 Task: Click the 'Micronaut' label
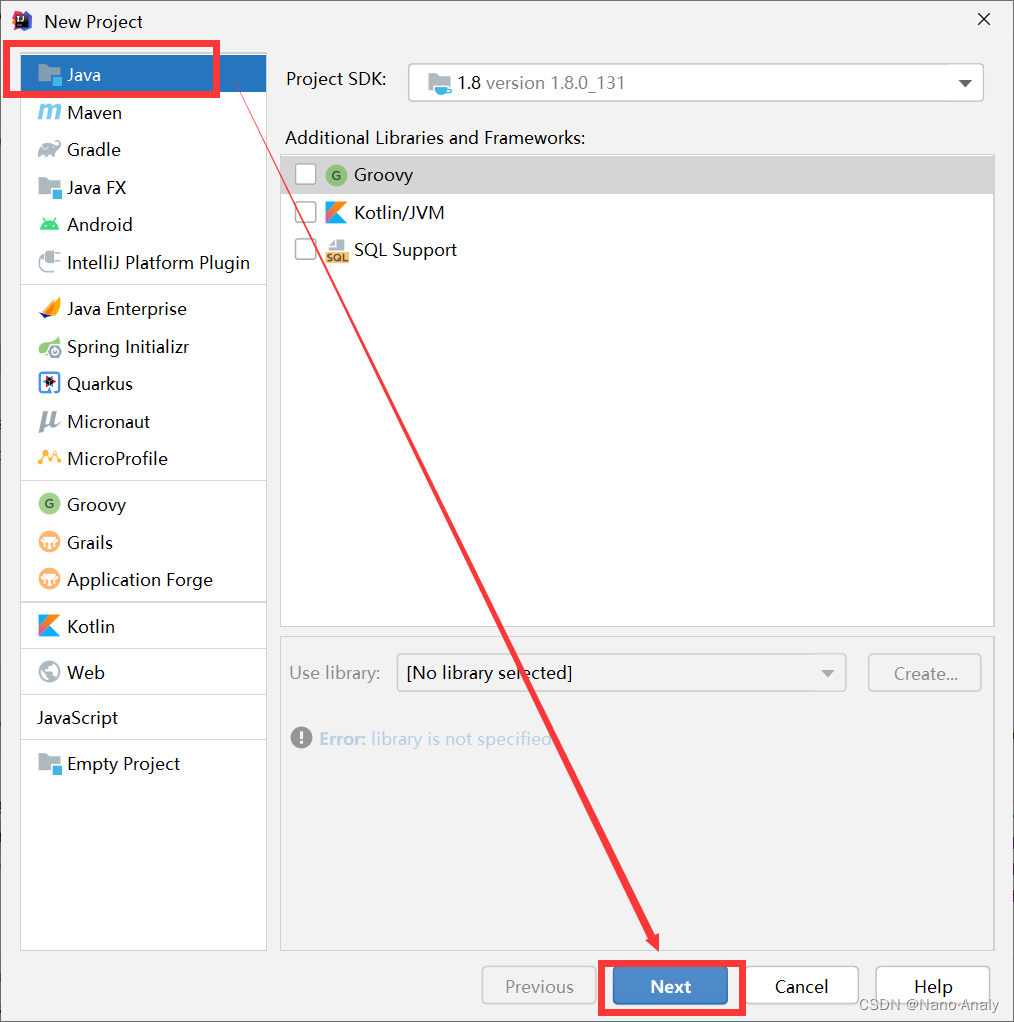pyautogui.click(x=108, y=422)
